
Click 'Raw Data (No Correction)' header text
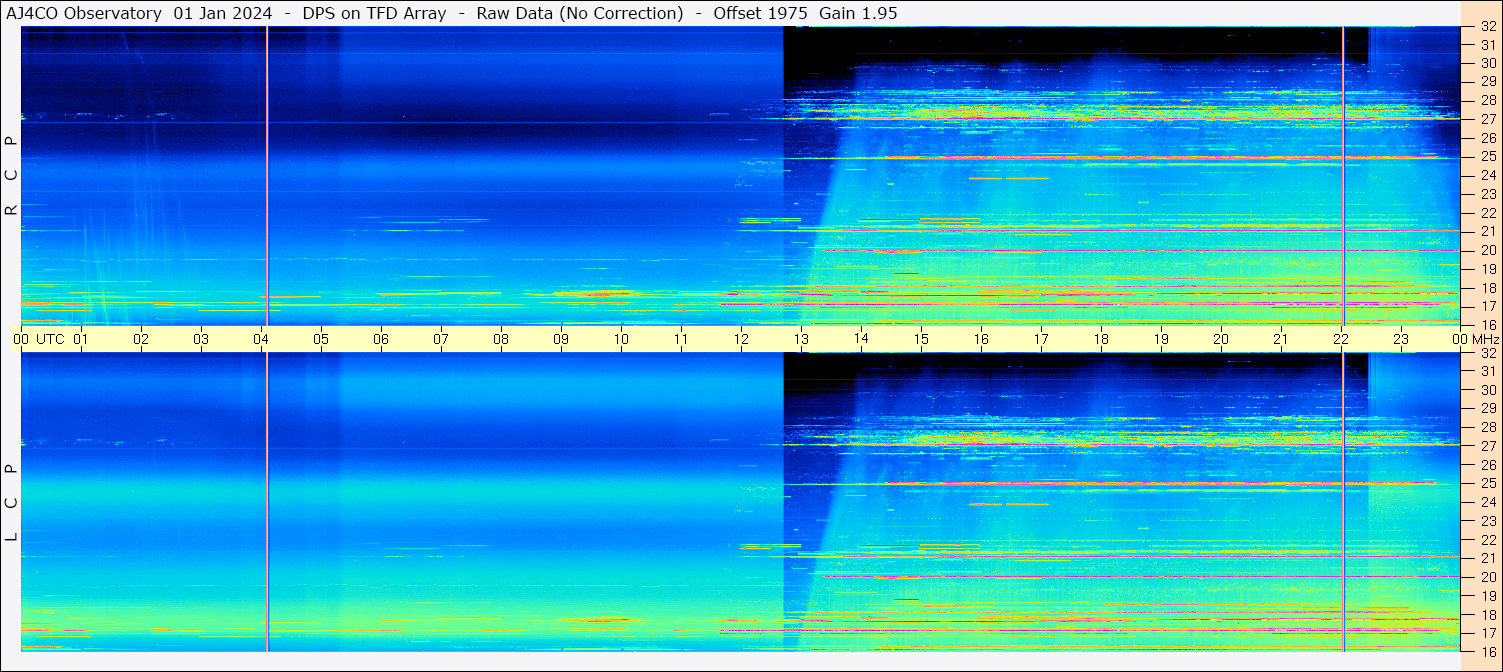tap(580, 13)
